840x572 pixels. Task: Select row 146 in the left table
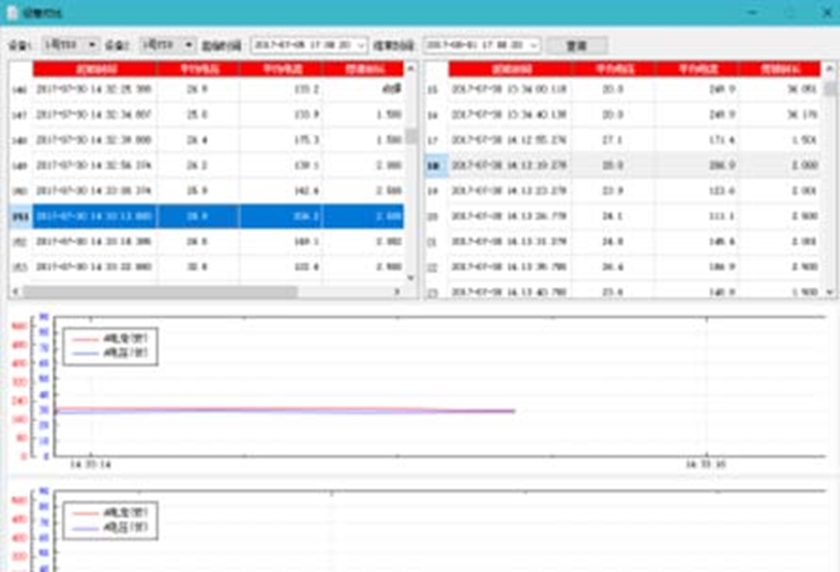coord(94,89)
